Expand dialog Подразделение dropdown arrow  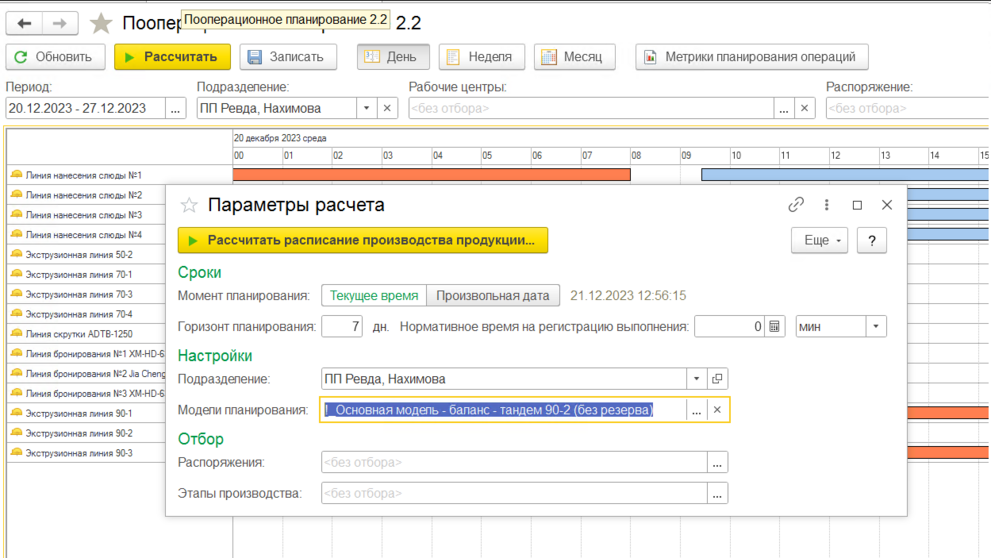pos(696,379)
